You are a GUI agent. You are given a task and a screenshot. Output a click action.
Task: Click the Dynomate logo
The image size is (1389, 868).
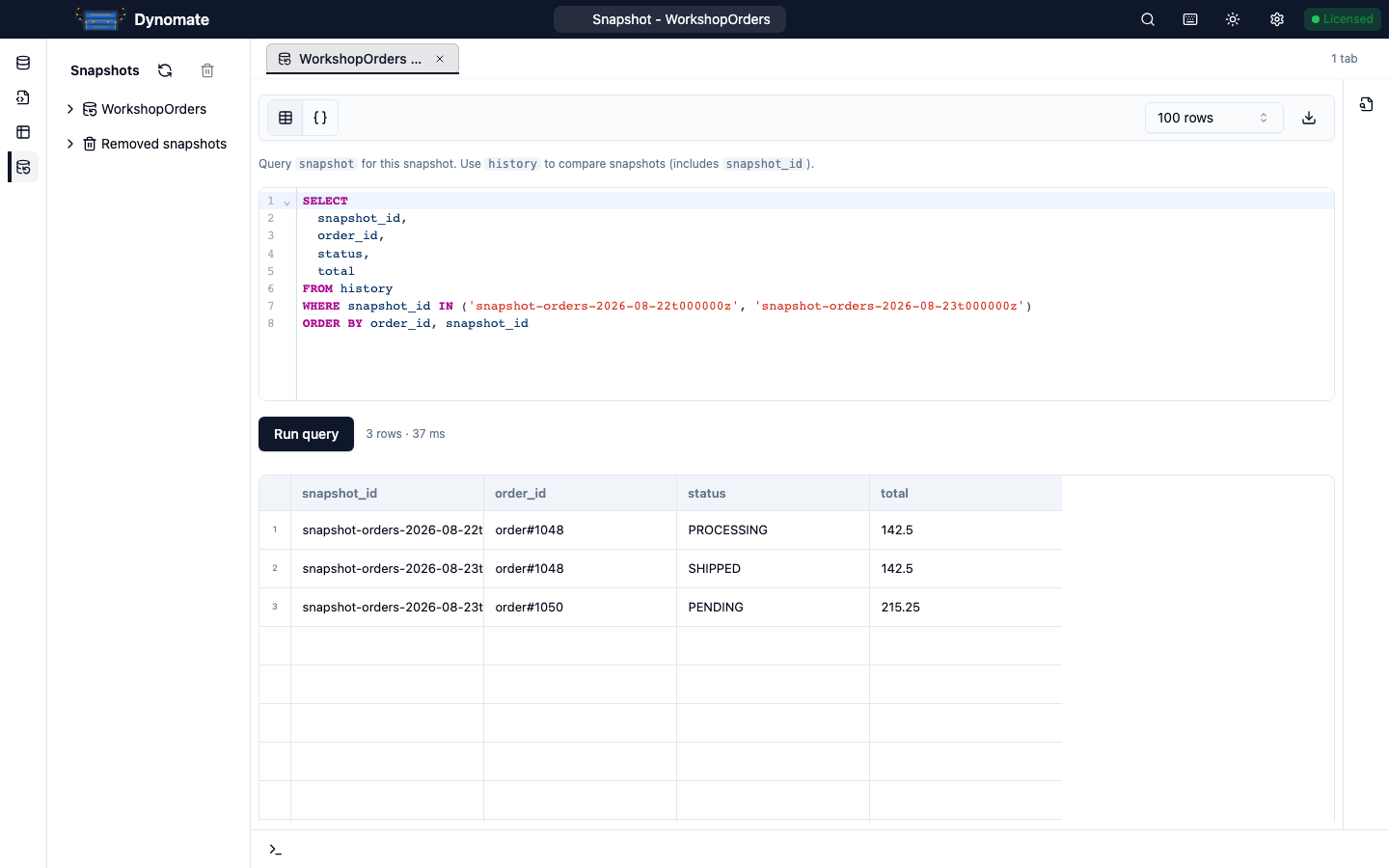pyautogui.click(x=100, y=19)
